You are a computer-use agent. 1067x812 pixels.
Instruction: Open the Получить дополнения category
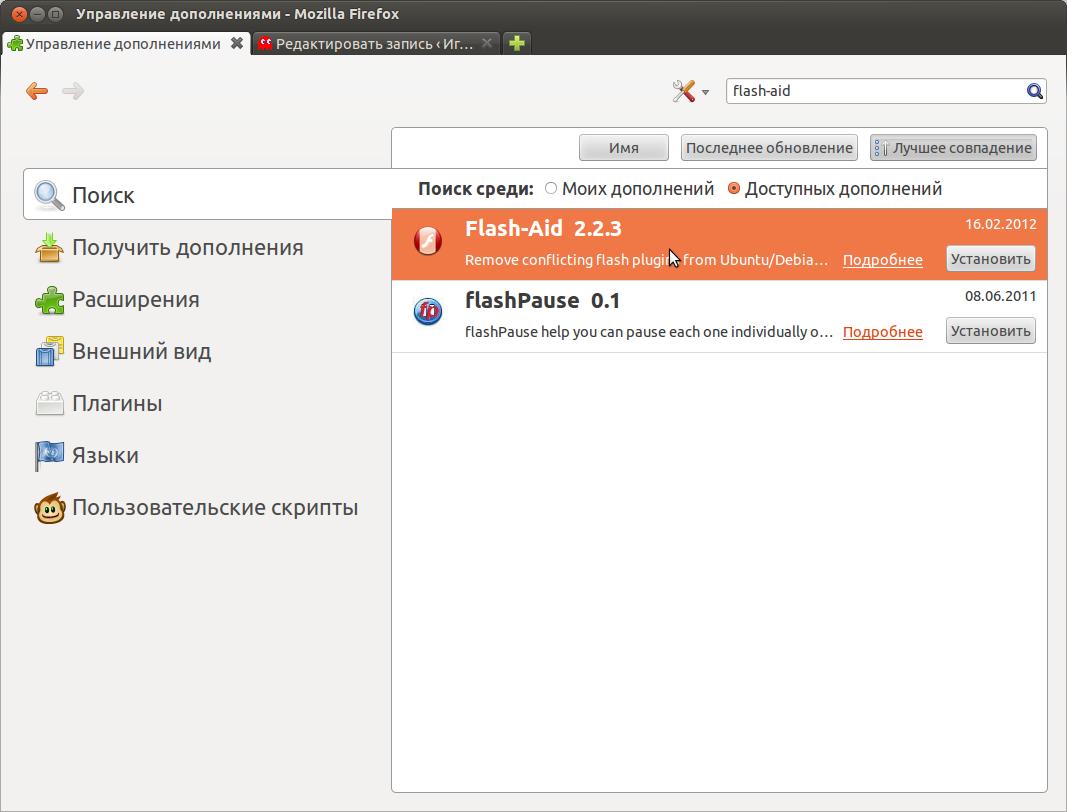(208, 247)
